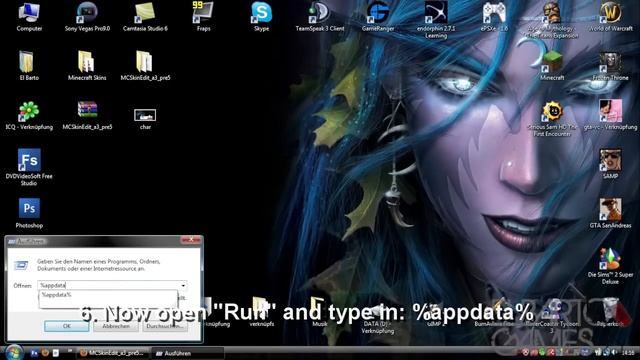Image resolution: width=640 pixels, height=360 pixels.
Task: Launch GTA SanAndreas shortcut
Action: click(x=611, y=213)
